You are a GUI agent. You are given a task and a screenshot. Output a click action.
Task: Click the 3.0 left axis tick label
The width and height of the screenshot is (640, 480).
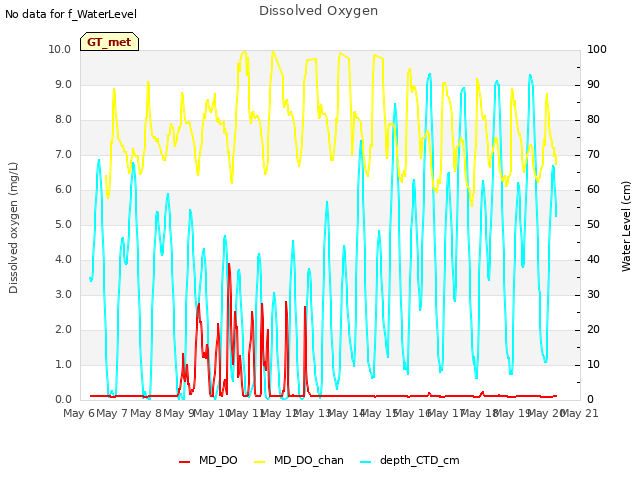click(63, 294)
